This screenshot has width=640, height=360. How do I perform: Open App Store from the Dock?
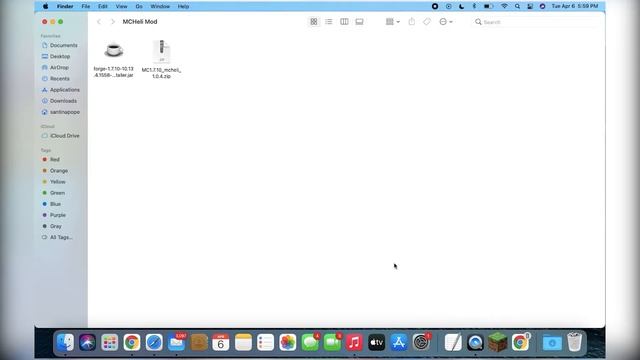[399, 342]
